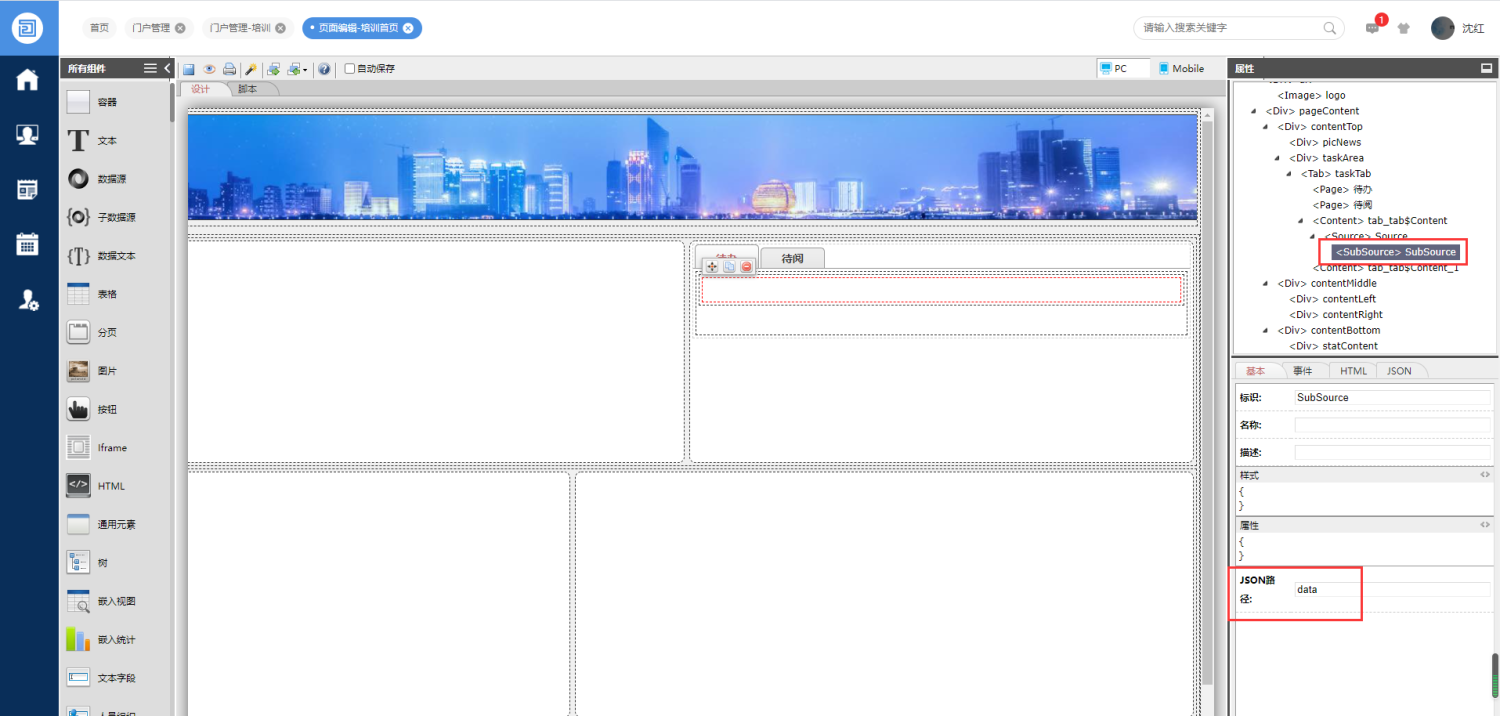Close the 门户管理-培训 tab
This screenshot has height=716, width=1500.
point(281,28)
